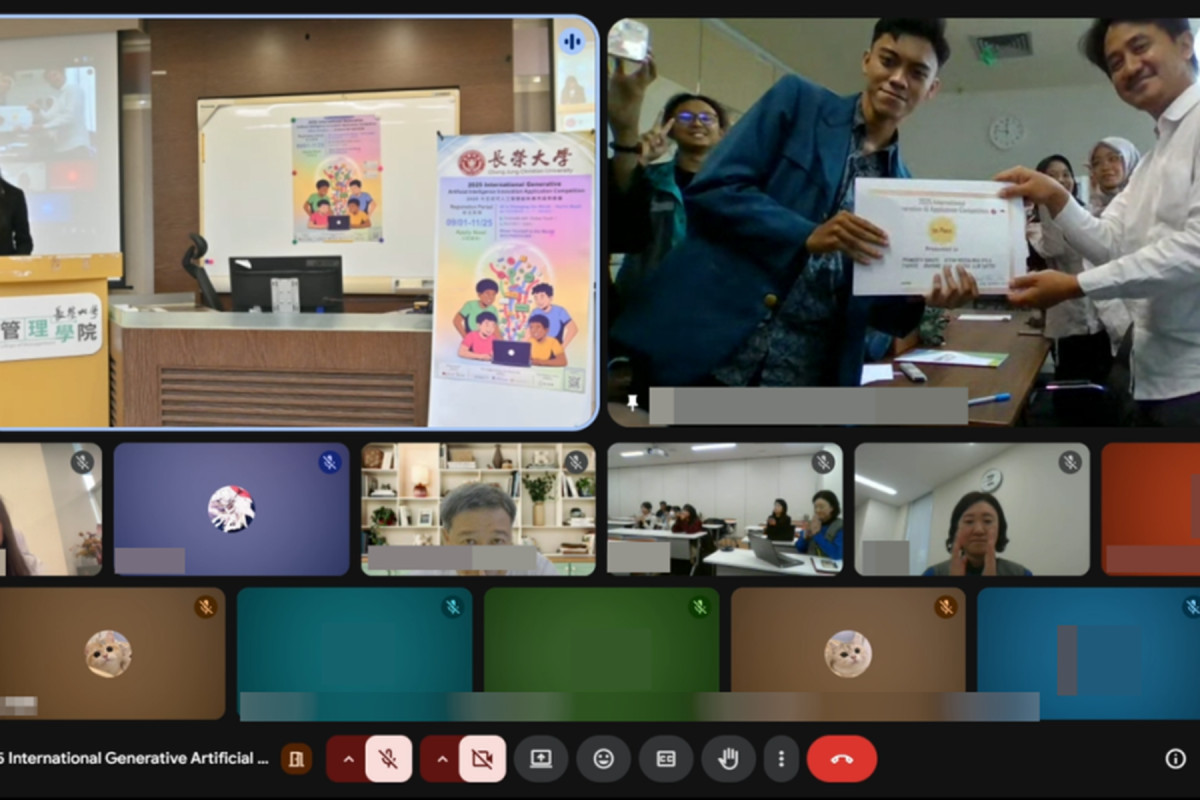The image size is (1200, 800).
Task: Select the classroom meeting room participant tile
Action: coord(724,508)
